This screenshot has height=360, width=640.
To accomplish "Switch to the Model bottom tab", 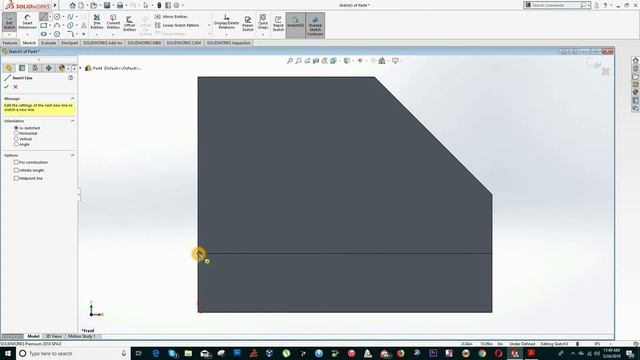I will click(33, 336).
